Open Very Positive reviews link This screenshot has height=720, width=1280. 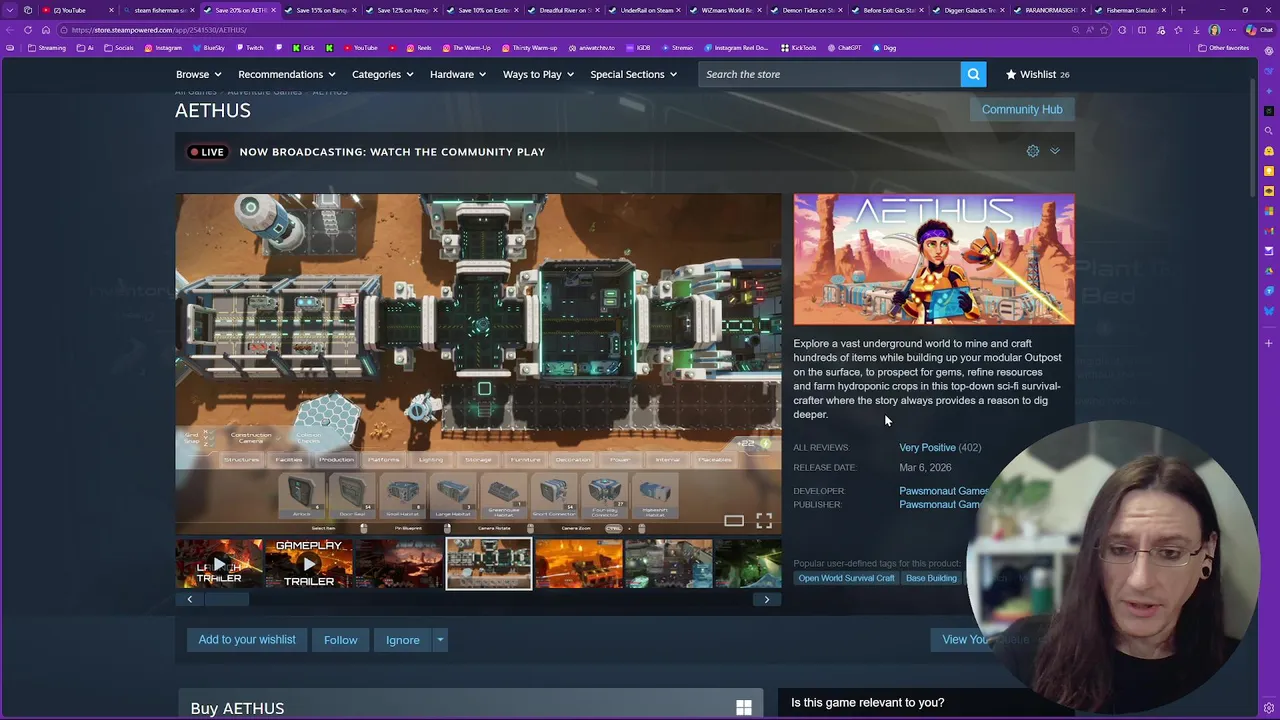coord(927,448)
